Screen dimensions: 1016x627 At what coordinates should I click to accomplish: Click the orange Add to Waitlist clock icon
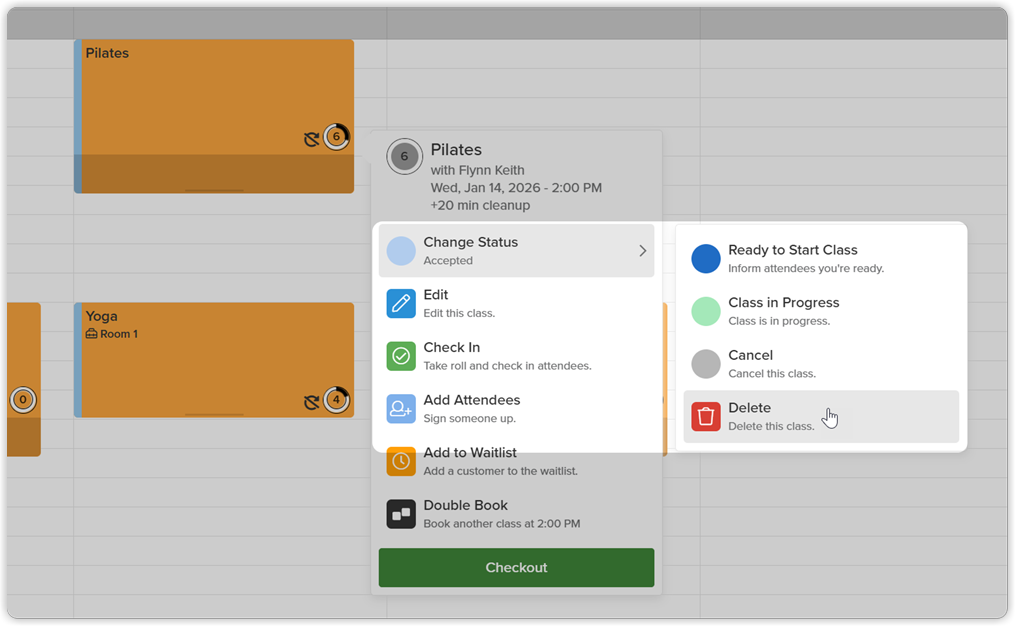[x=401, y=461]
